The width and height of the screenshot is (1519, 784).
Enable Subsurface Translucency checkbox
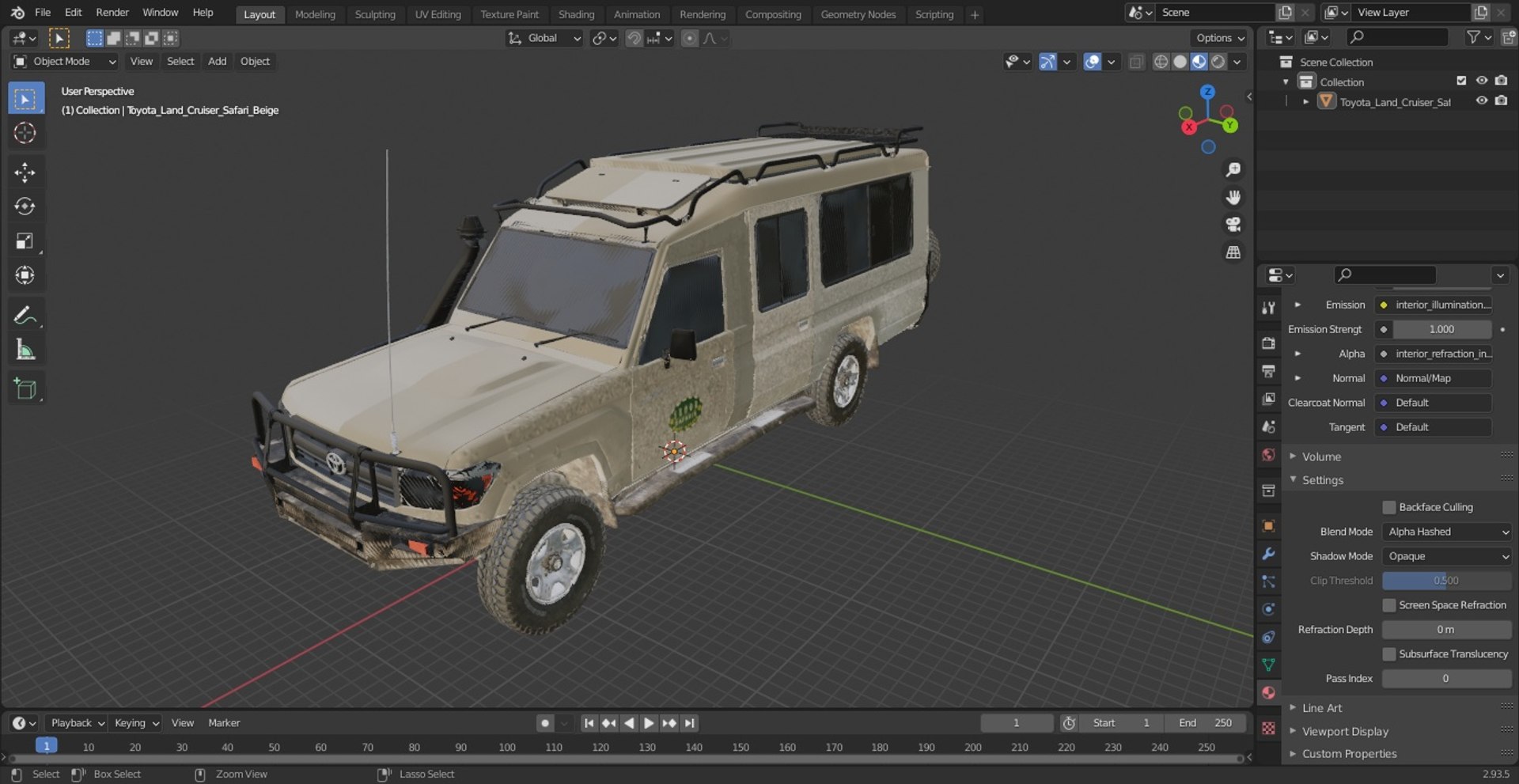pos(1389,654)
